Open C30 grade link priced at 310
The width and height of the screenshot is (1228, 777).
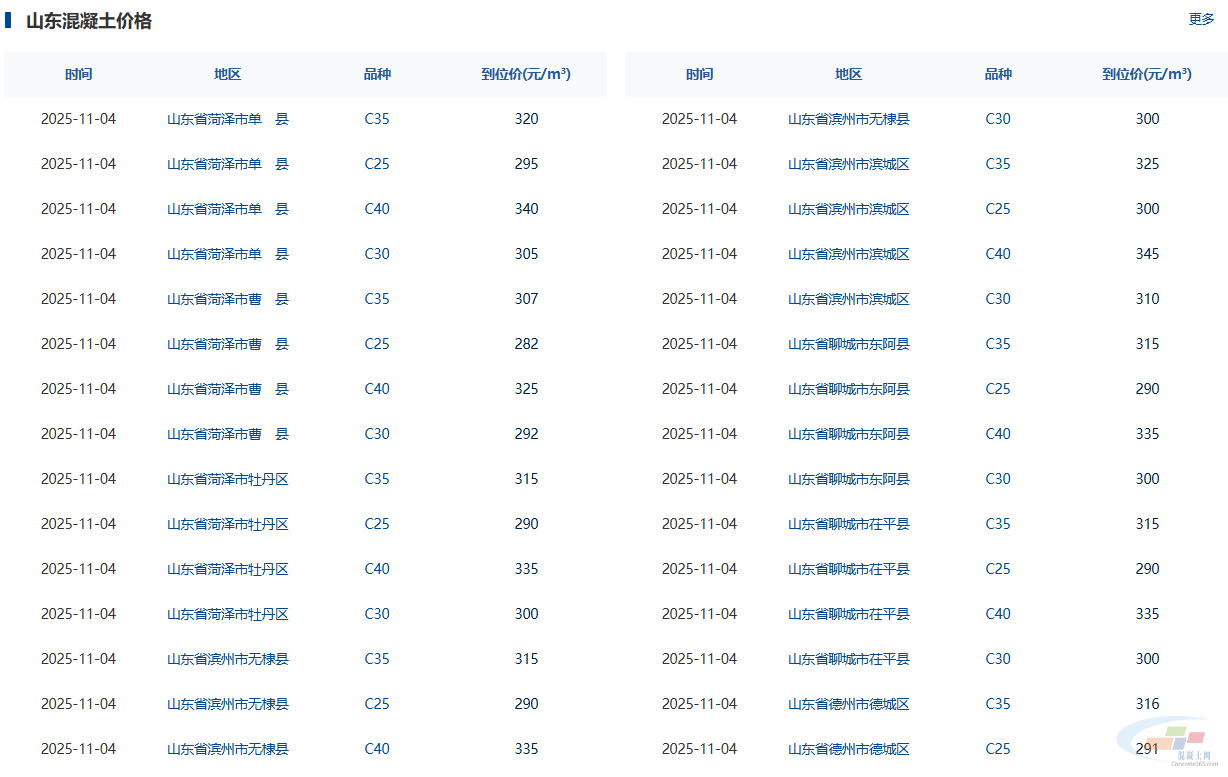[998, 299]
